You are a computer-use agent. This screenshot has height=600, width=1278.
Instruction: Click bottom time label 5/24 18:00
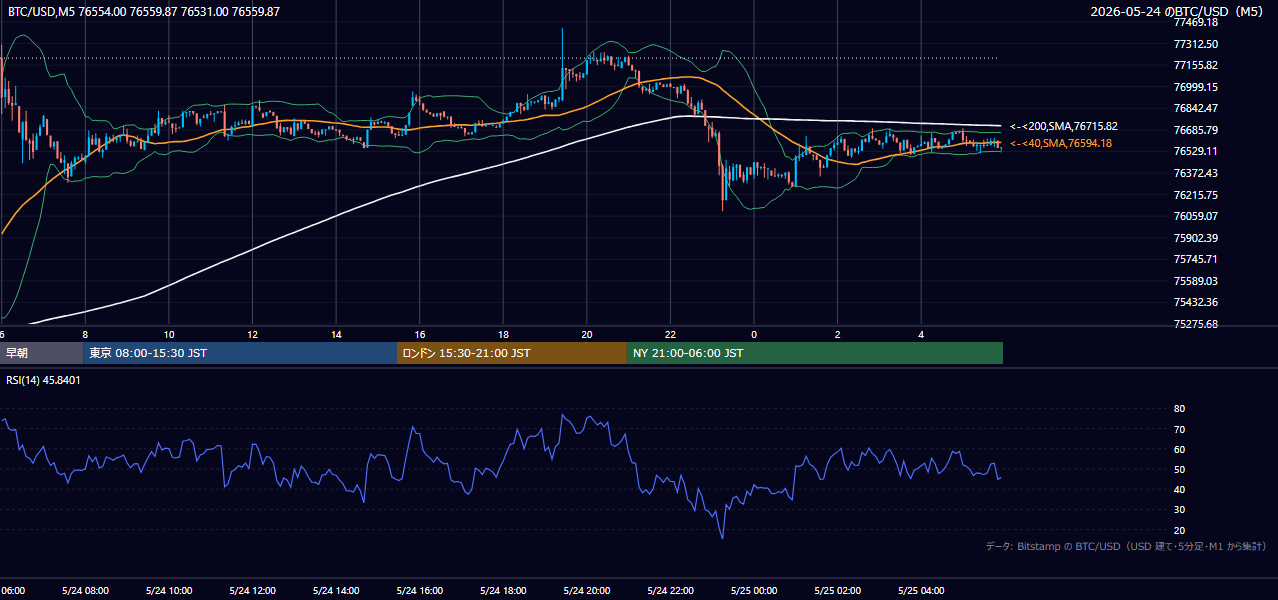click(x=503, y=591)
